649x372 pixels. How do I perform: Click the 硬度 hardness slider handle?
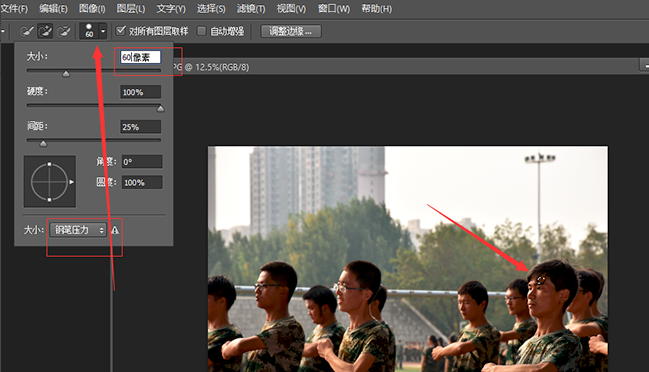(161, 109)
